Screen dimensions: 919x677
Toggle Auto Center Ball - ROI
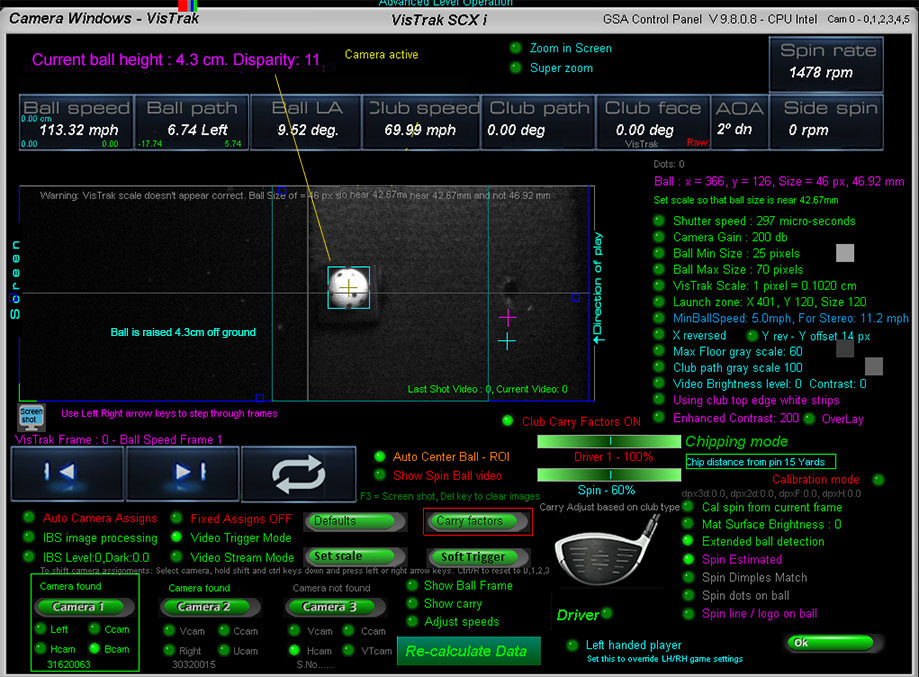click(380, 457)
